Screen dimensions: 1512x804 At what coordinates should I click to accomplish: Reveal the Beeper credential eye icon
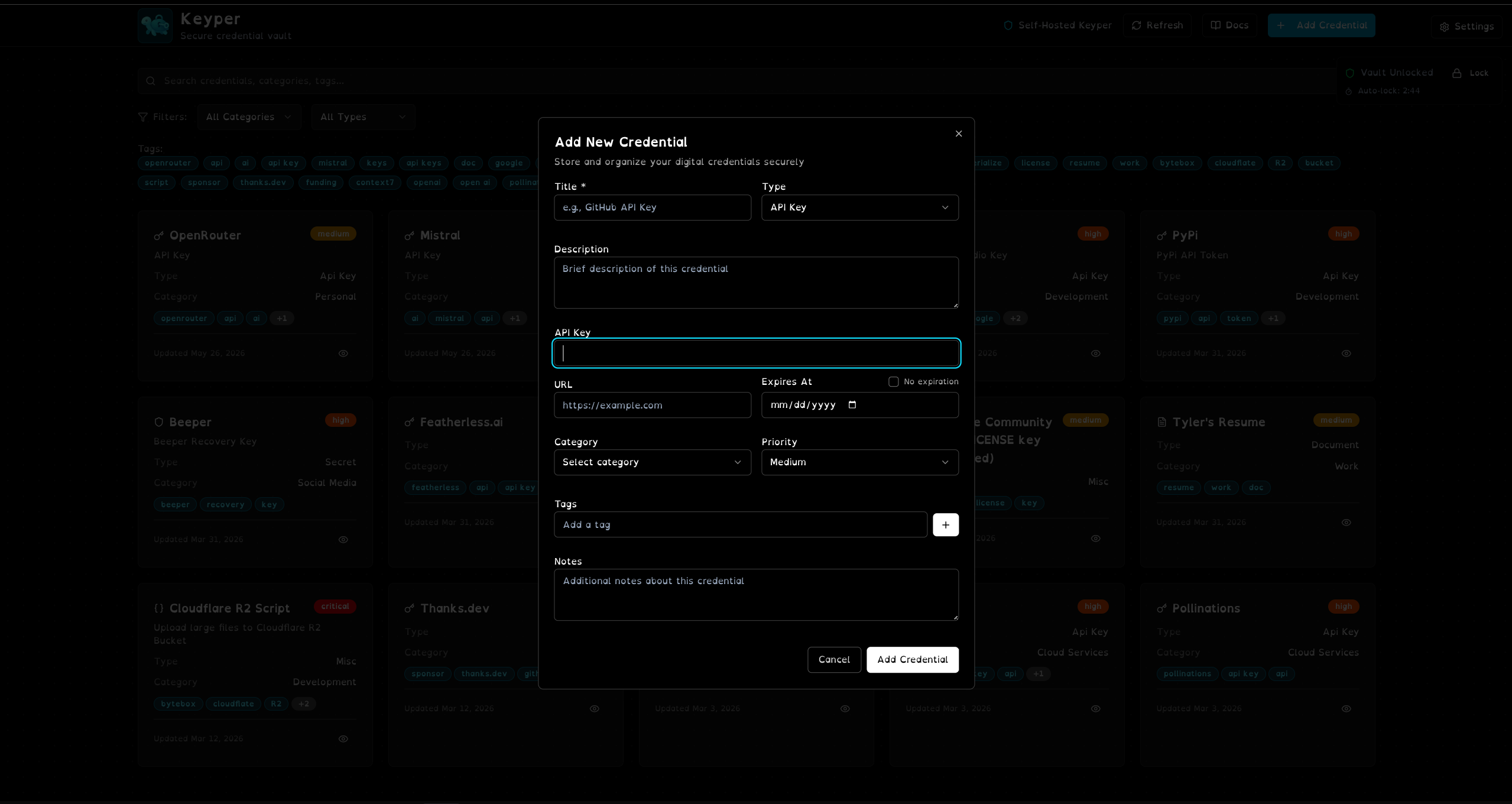tap(343, 540)
